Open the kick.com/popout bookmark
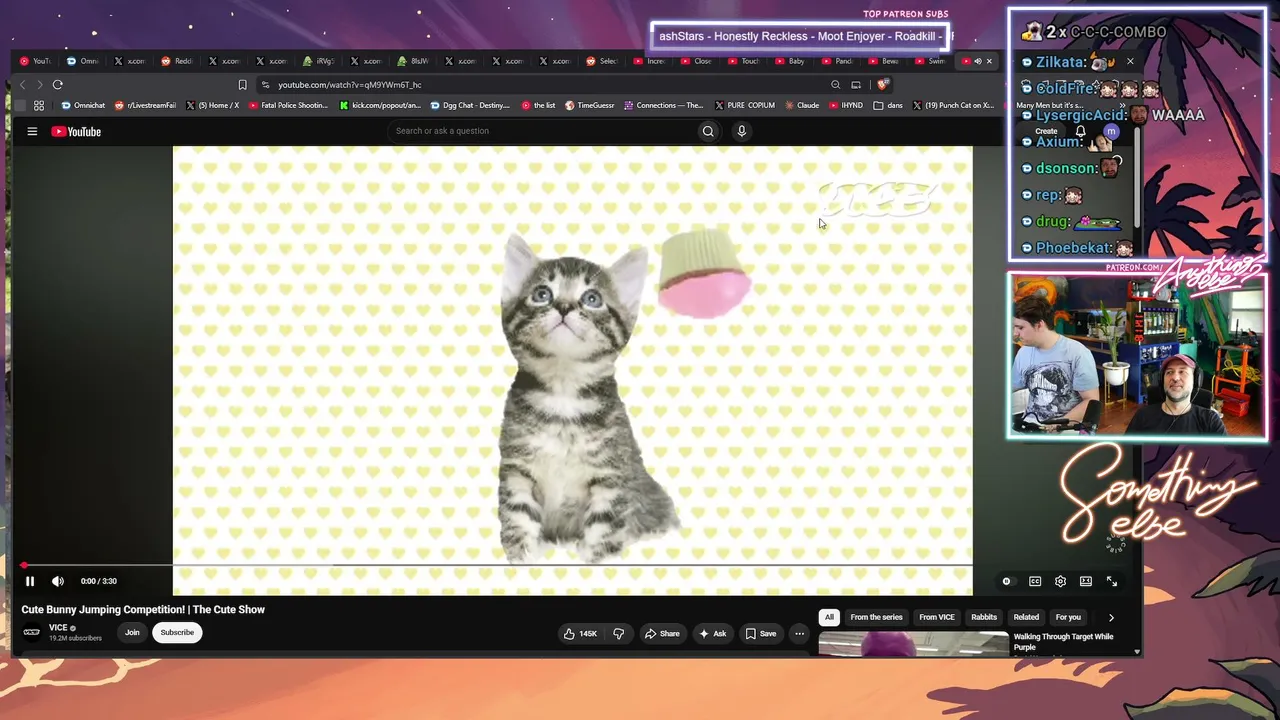Viewport: 1280px width, 720px height. tap(380, 105)
